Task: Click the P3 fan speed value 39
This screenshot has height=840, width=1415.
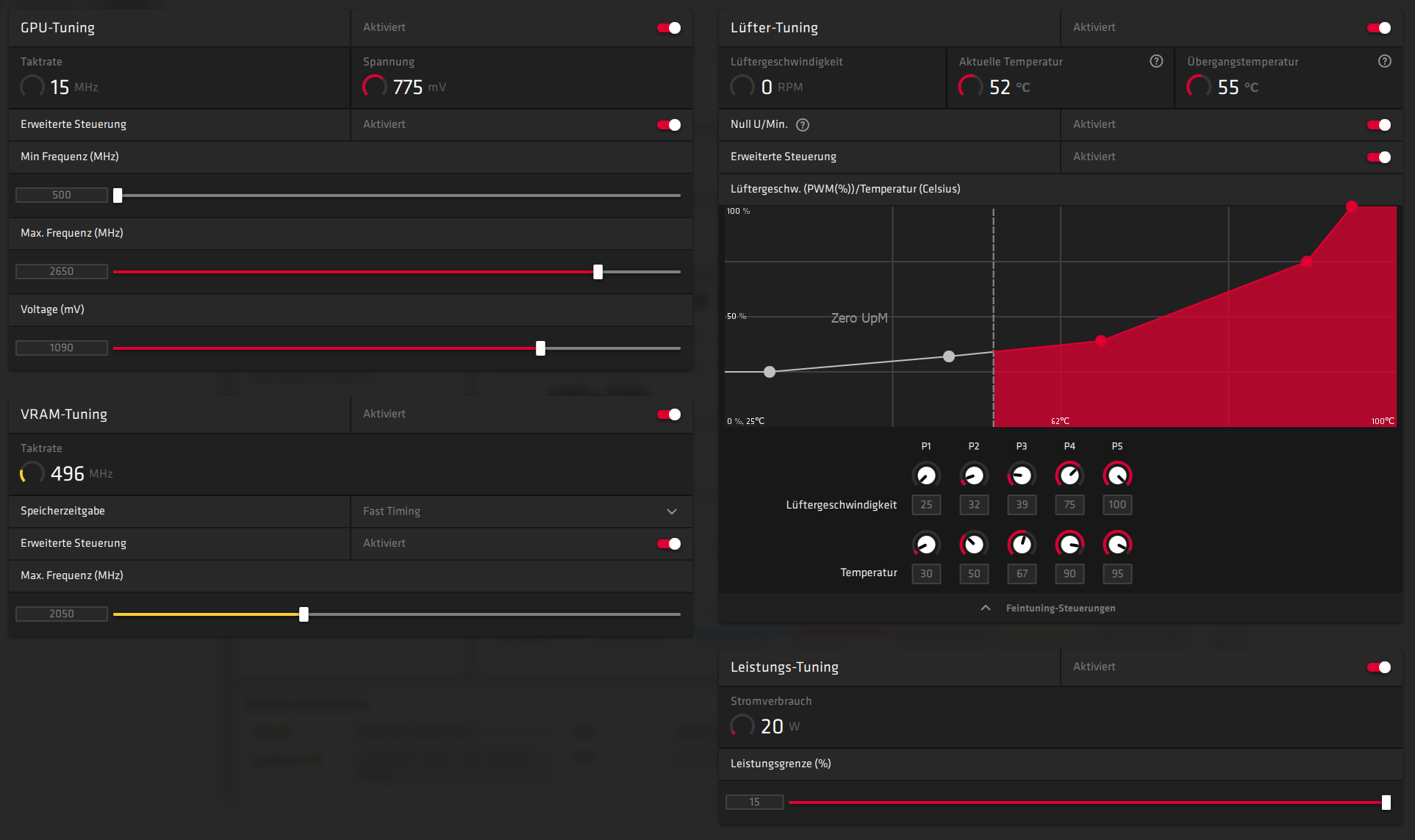Action: [1022, 505]
